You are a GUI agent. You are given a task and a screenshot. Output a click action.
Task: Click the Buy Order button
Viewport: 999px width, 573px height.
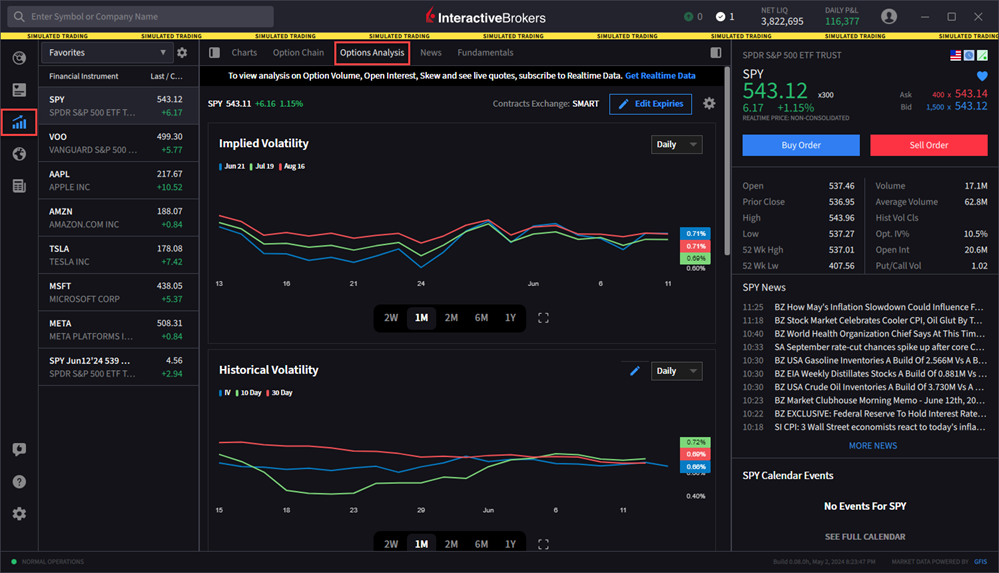tap(801, 145)
